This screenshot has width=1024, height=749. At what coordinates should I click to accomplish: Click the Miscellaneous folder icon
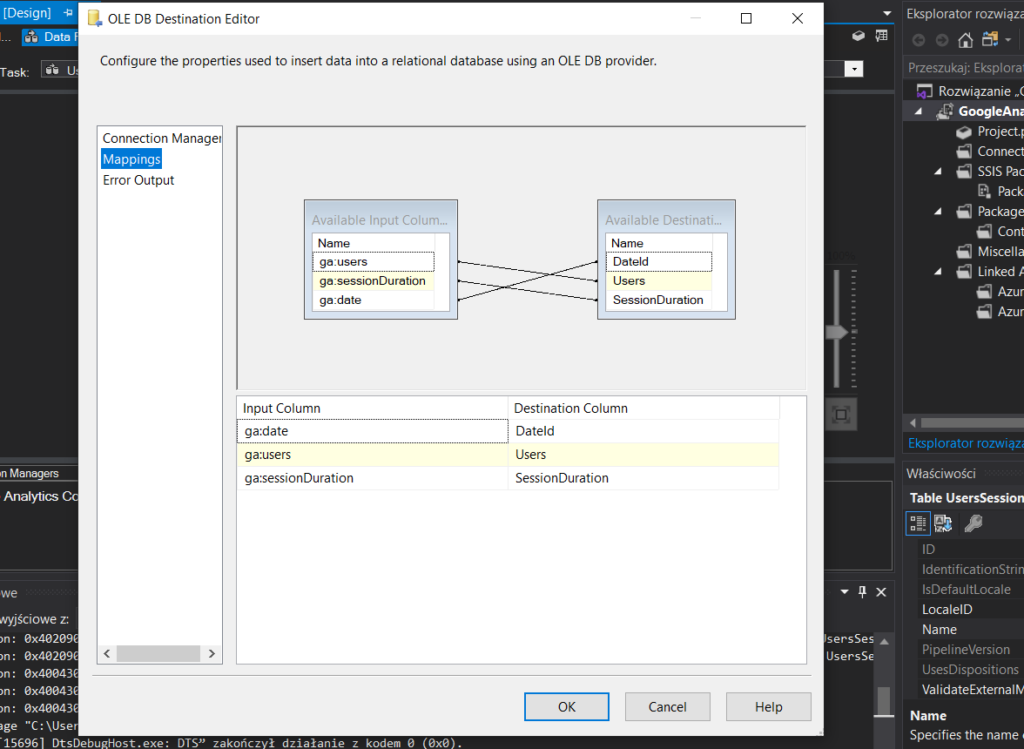click(964, 251)
